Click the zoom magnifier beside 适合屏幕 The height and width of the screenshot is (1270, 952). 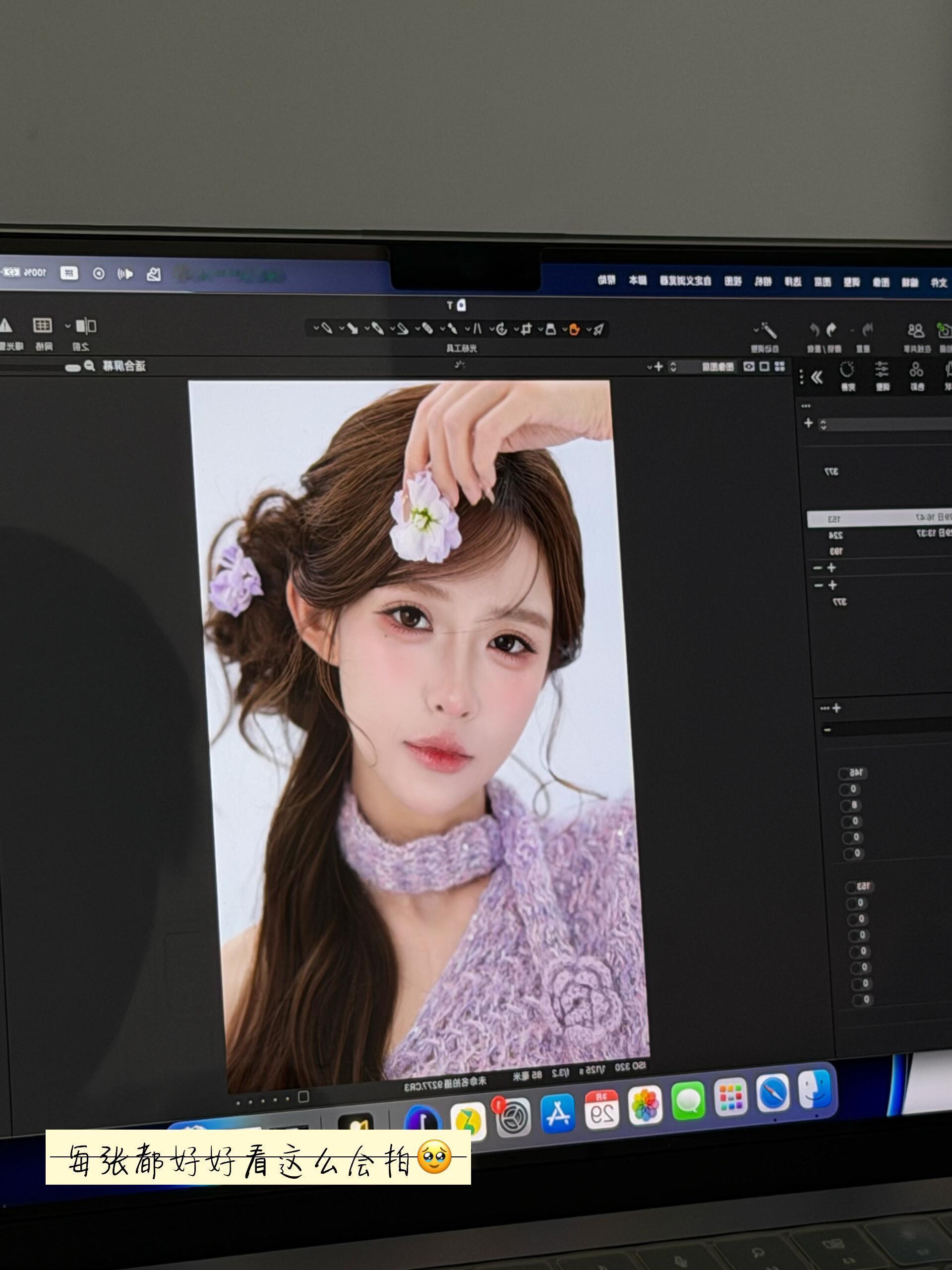[90, 366]
